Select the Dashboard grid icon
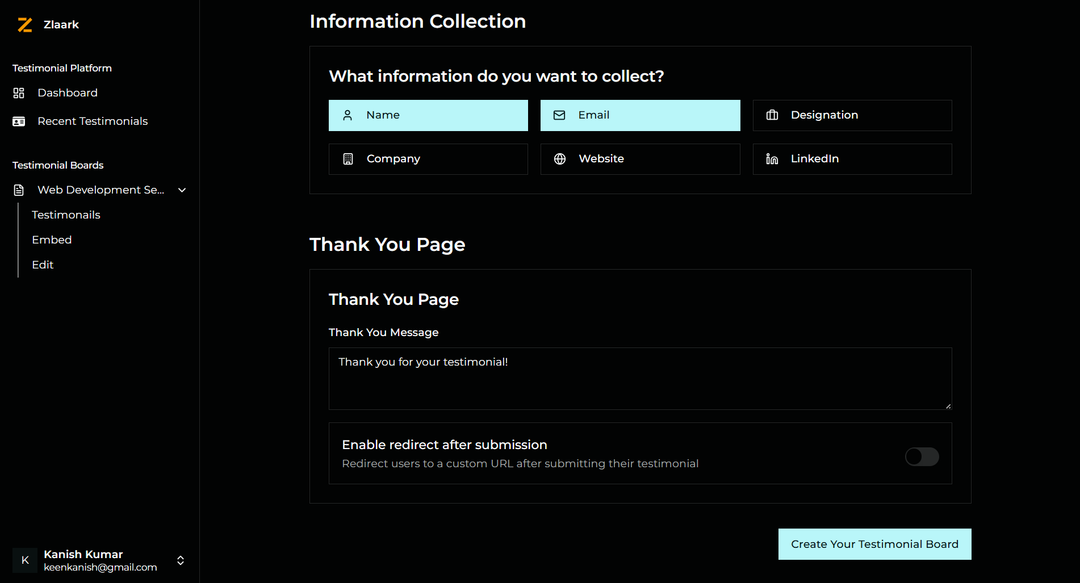 [x=17, y=92]
